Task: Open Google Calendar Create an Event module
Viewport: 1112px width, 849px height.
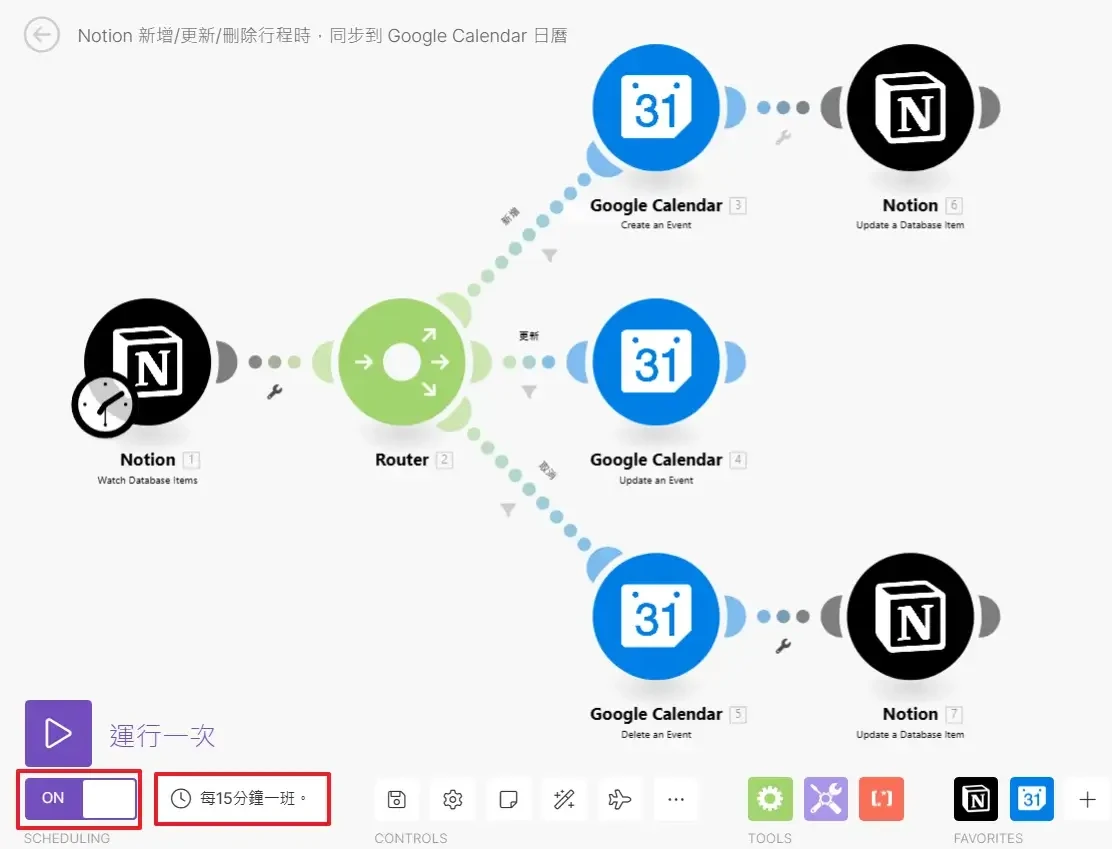Action: coord(656,108)
